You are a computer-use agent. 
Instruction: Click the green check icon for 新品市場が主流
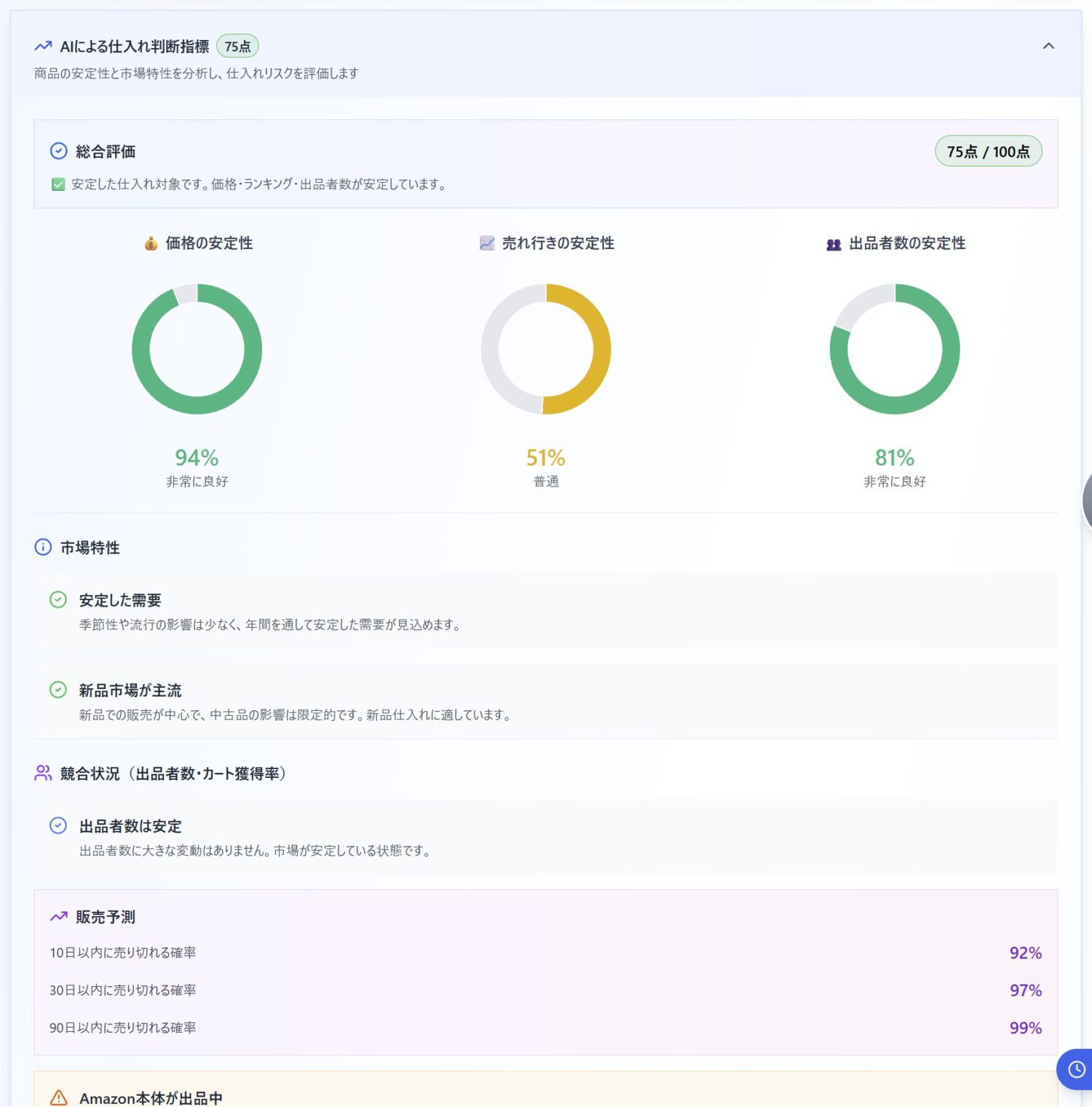pyautogui.click(x=58, y=689)
